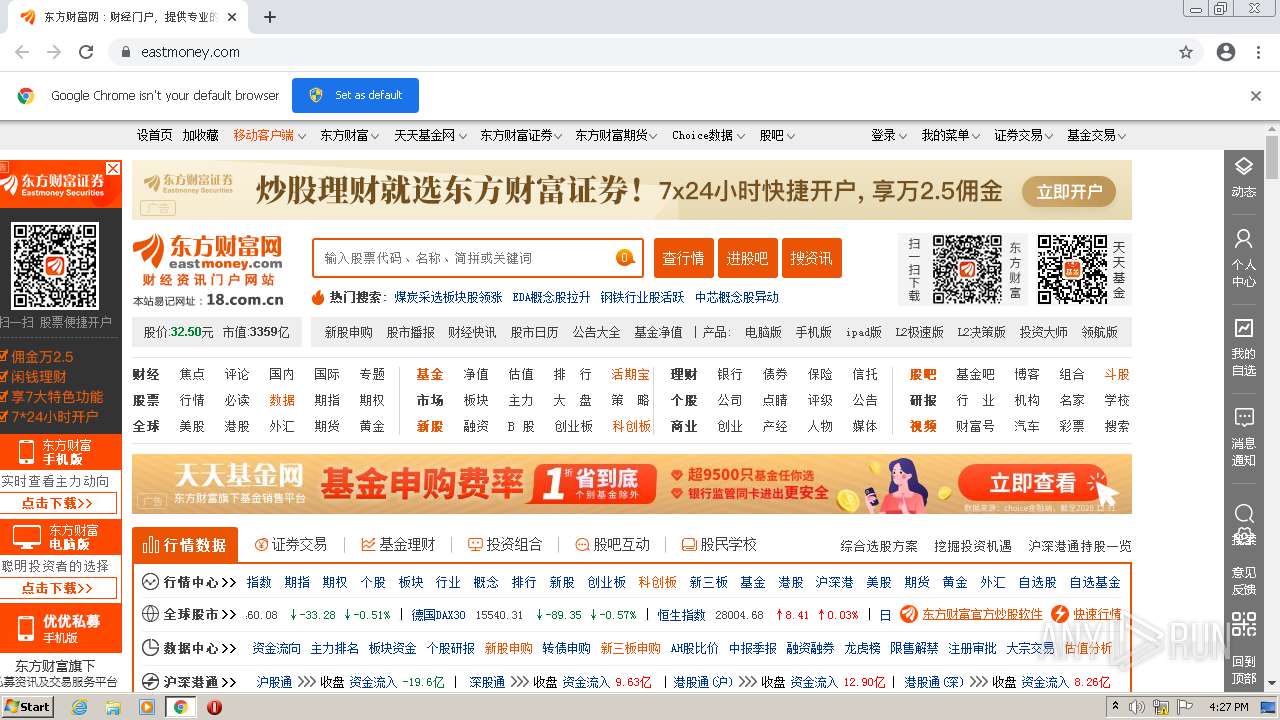Open 东方财富官方炒股软件 link

click(x=982, y=614)
